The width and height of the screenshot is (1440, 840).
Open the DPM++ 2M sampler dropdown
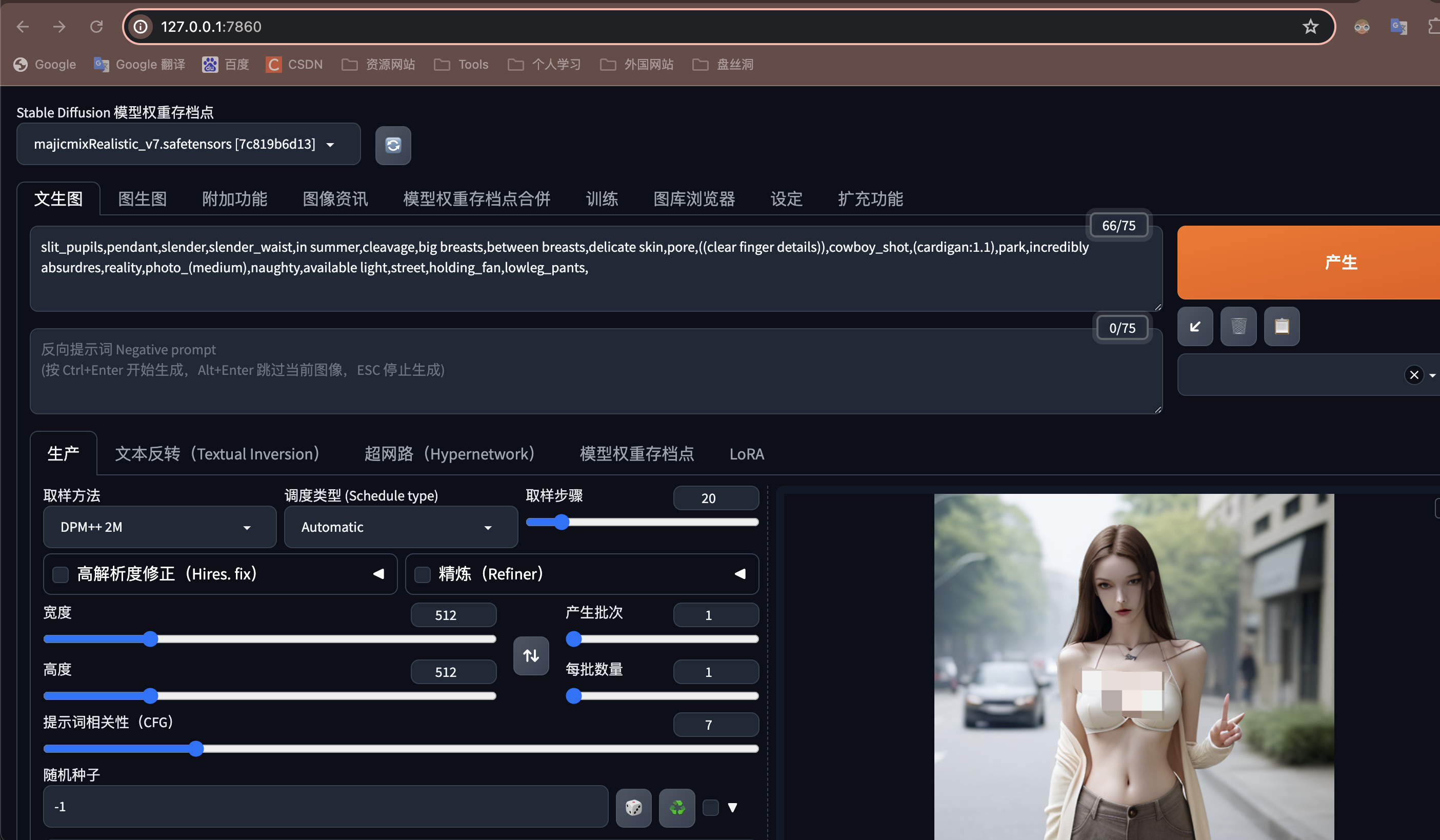tap(160, 527)
